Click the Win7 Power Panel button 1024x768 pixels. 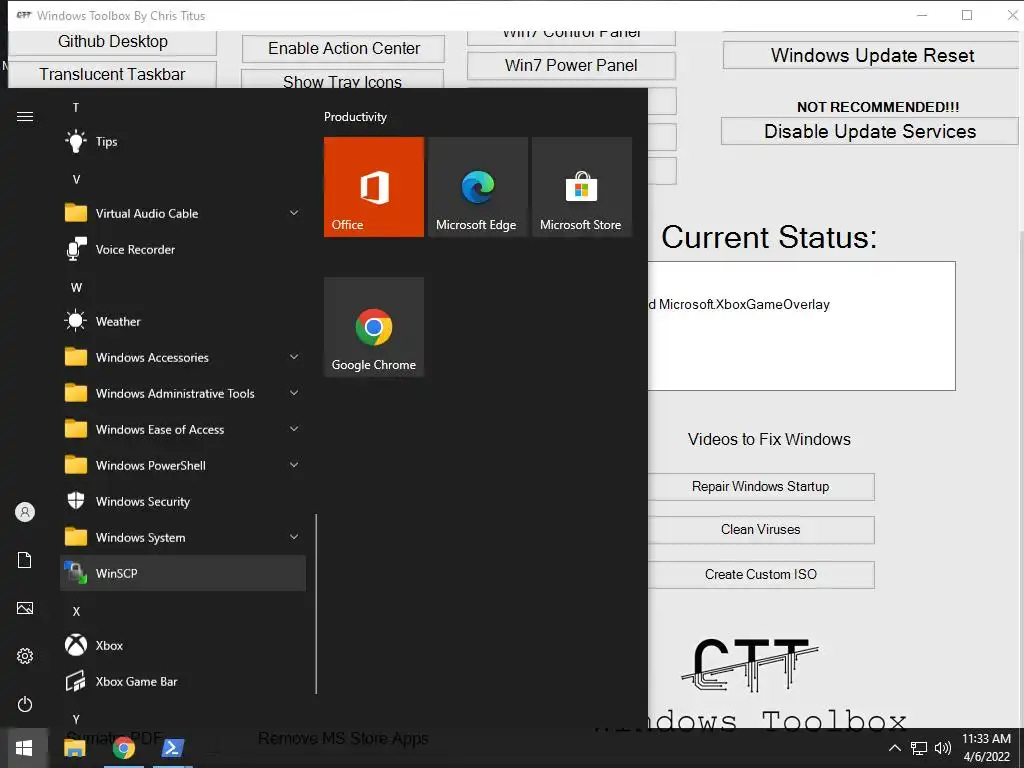[x=571, y=65]
